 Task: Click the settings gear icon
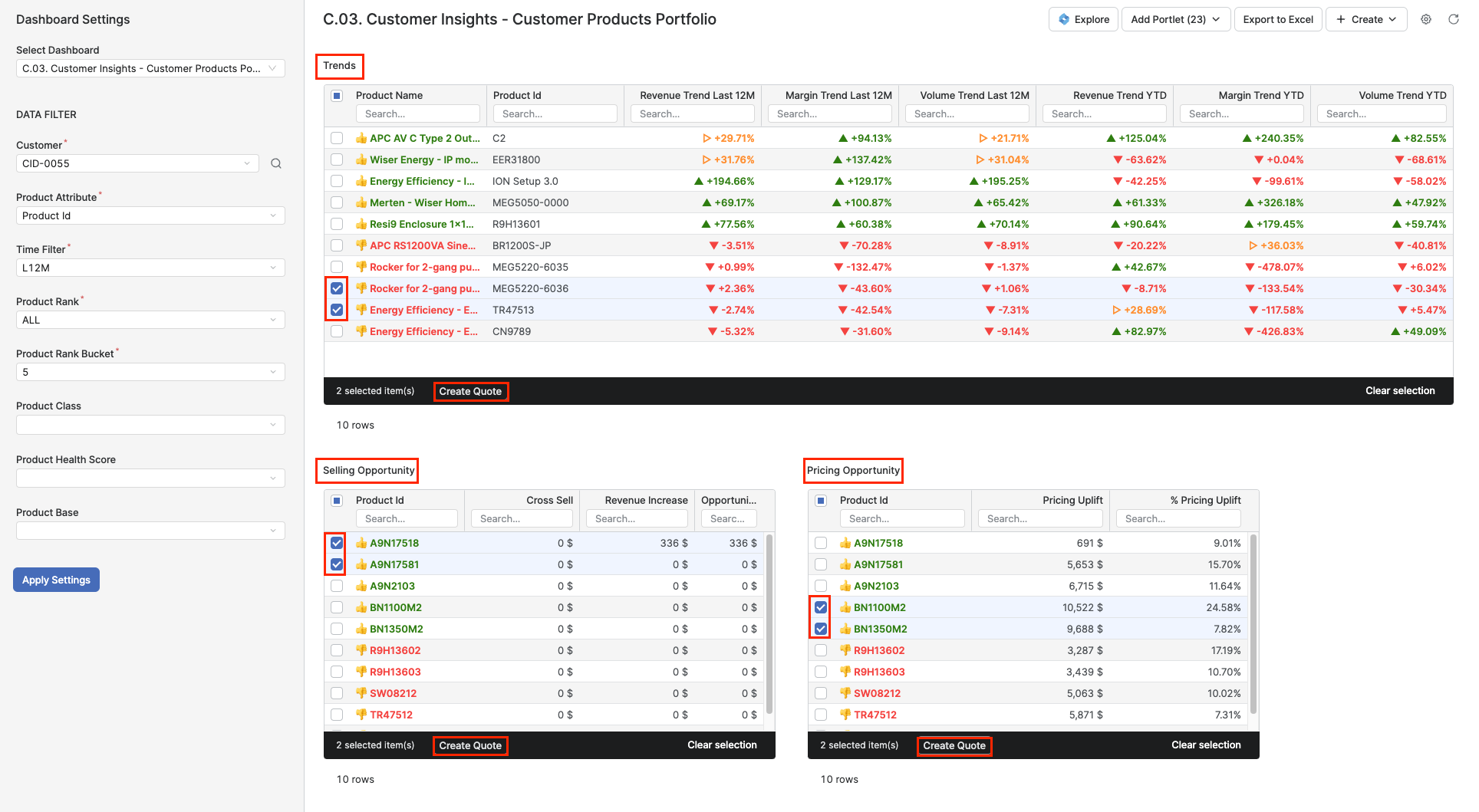click(1426, 19)
